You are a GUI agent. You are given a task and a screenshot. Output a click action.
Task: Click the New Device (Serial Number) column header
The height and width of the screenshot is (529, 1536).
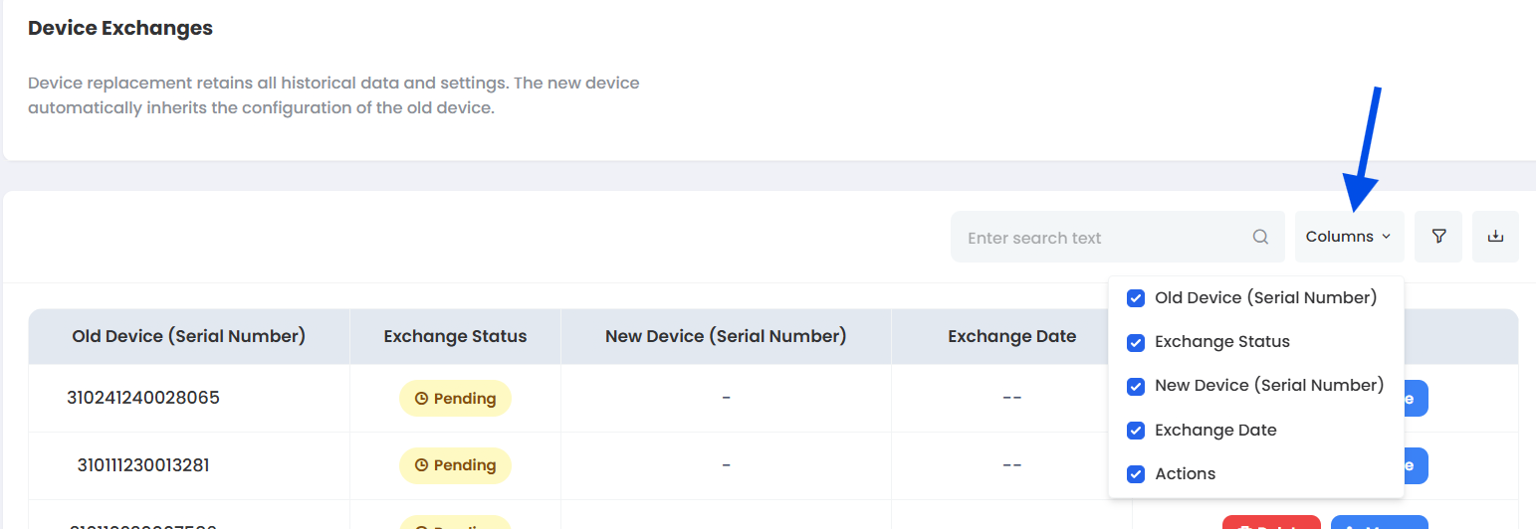tap(725, 336)
